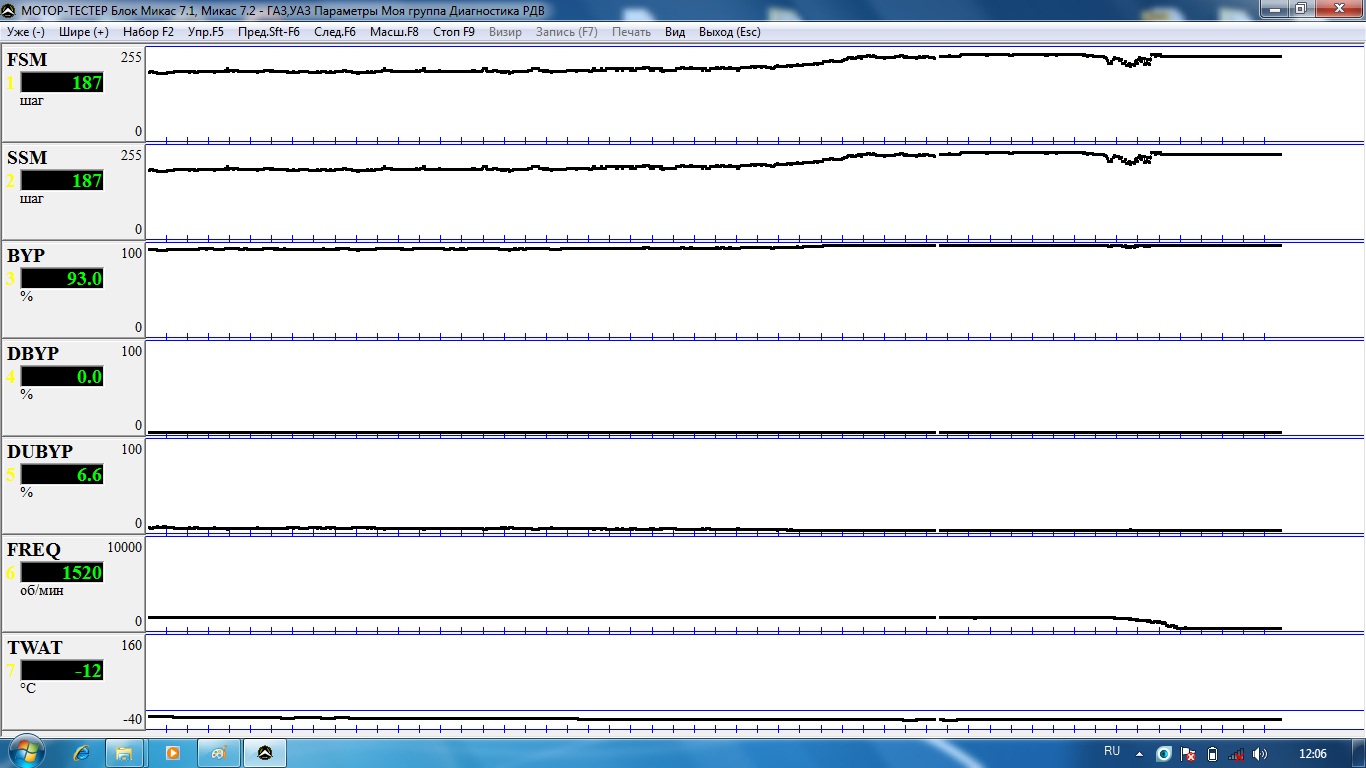Click the Motor-Tester taskbar button
Viewport: 1366px width, 768px height.
[265, 753]
